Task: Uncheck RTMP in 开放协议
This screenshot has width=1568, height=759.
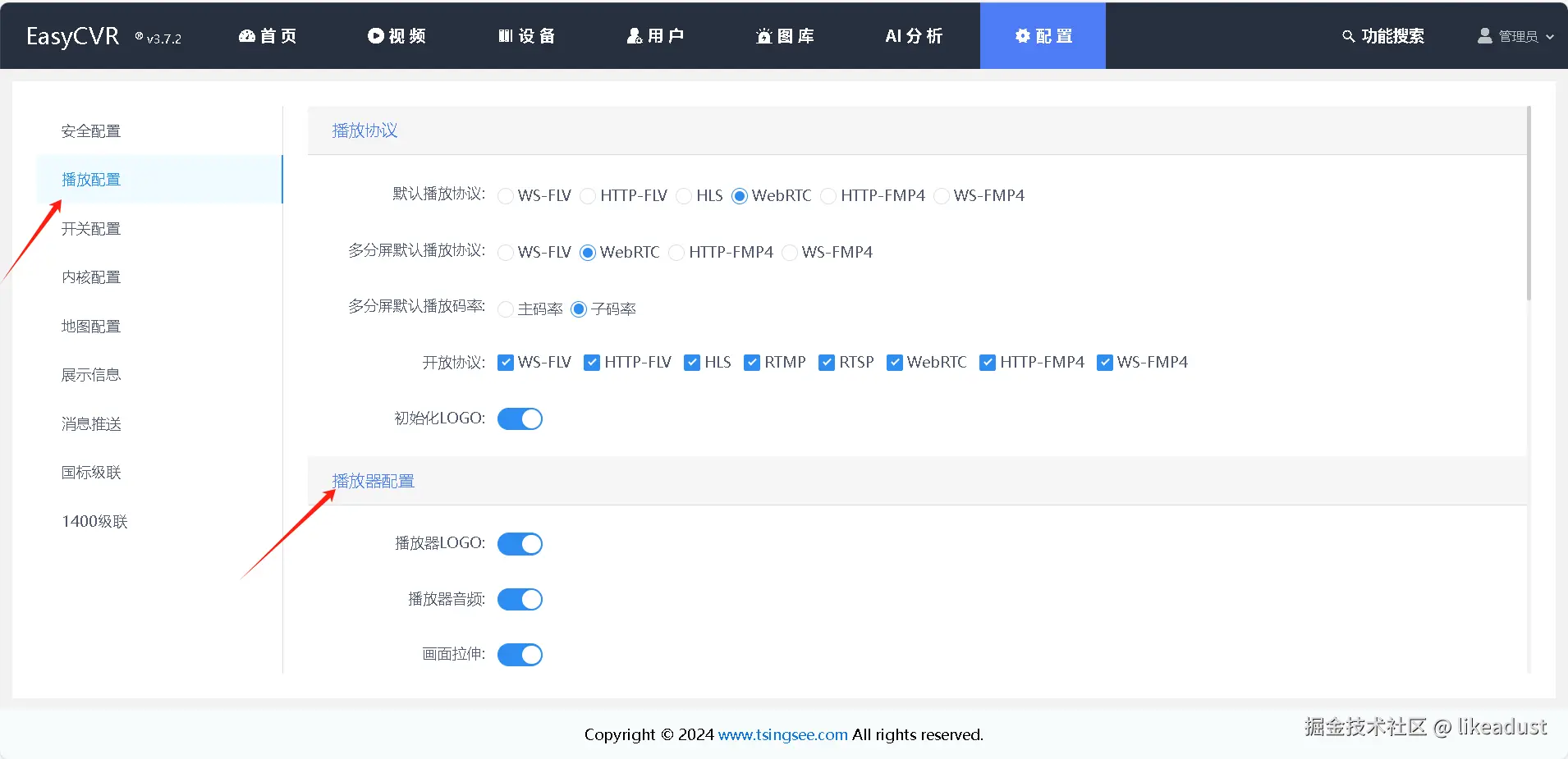Action: [x=752, y=363]
